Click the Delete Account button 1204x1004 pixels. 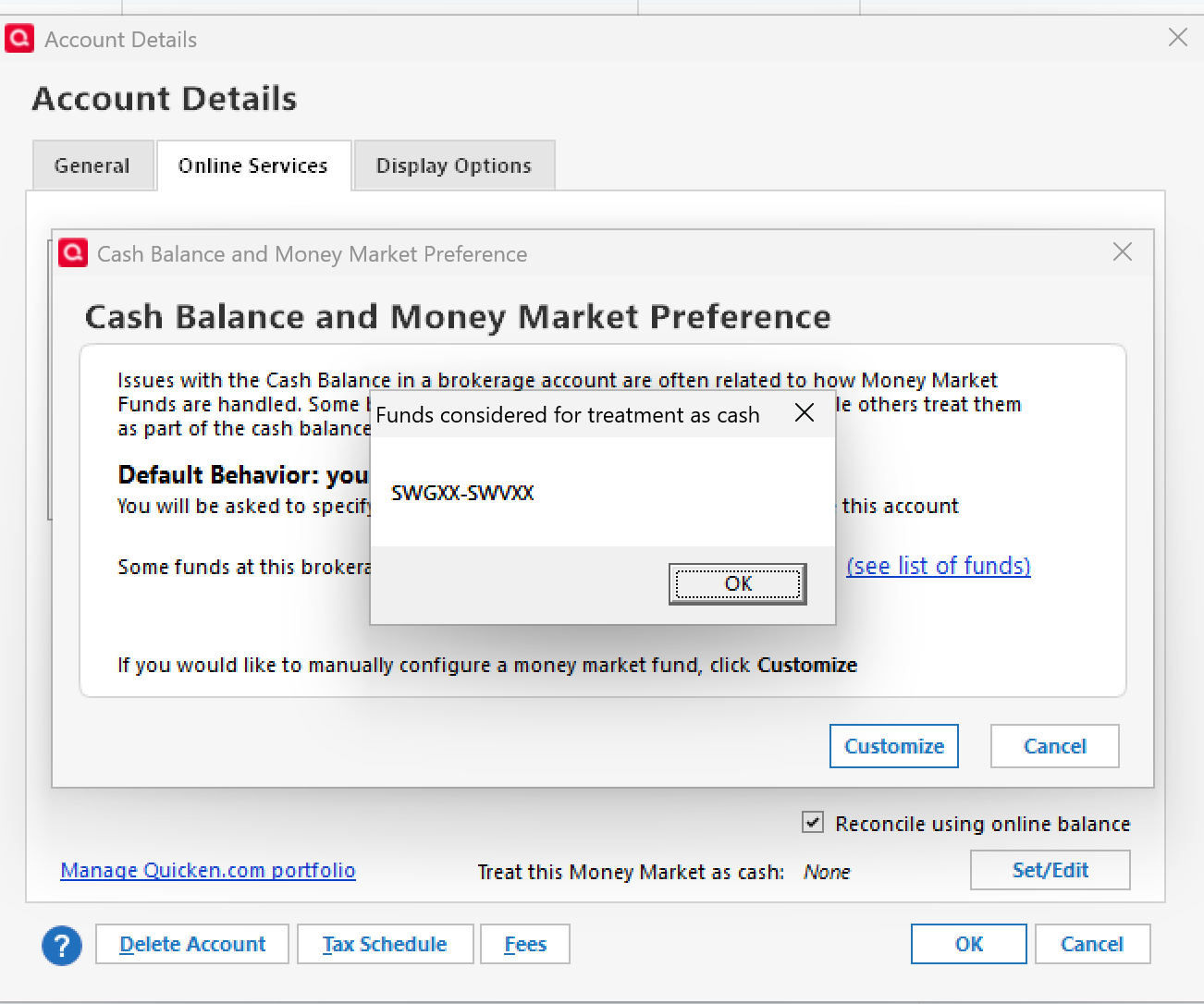(192, 944)
